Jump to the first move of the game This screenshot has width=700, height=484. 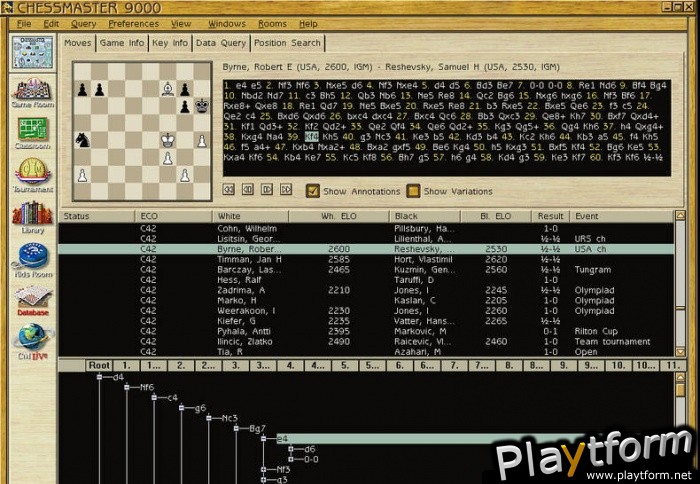[229, 189]
